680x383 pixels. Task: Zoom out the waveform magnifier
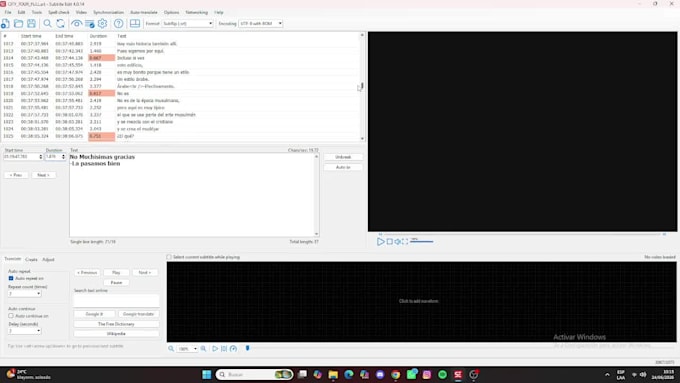pyautogui.click(x=171, y=349)
